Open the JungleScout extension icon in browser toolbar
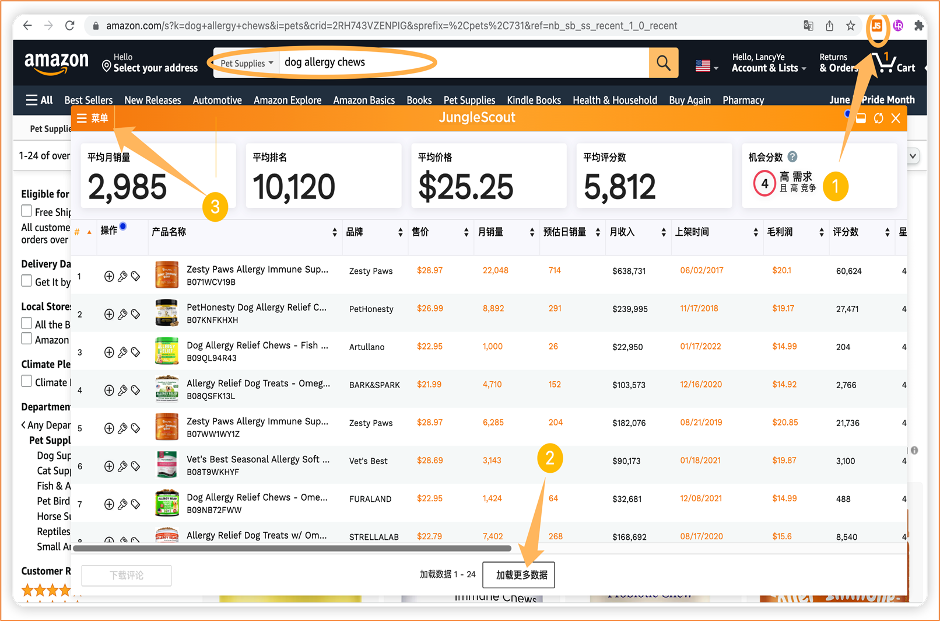 point(877,25)
